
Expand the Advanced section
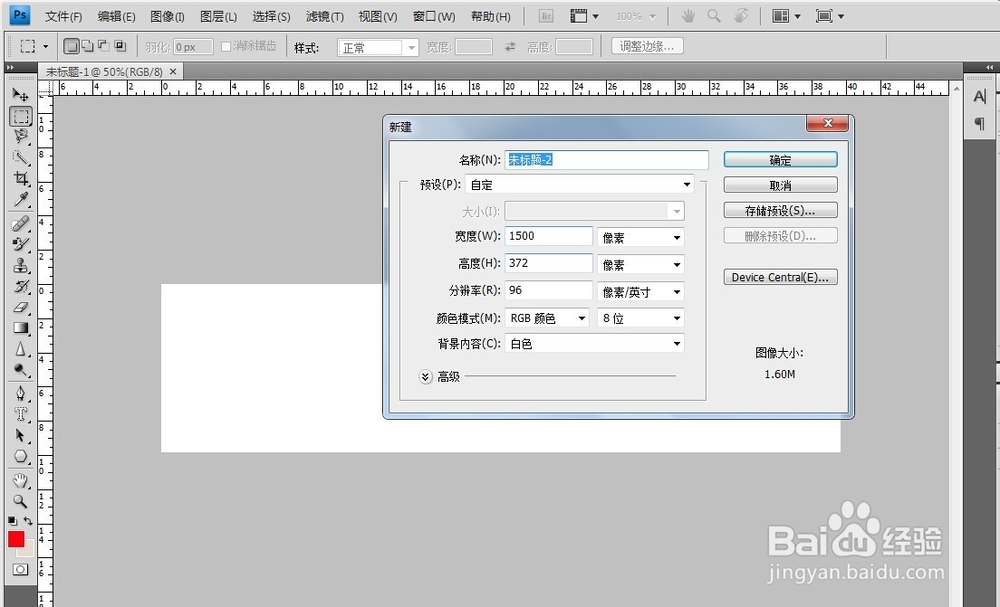tap(425, 377)
